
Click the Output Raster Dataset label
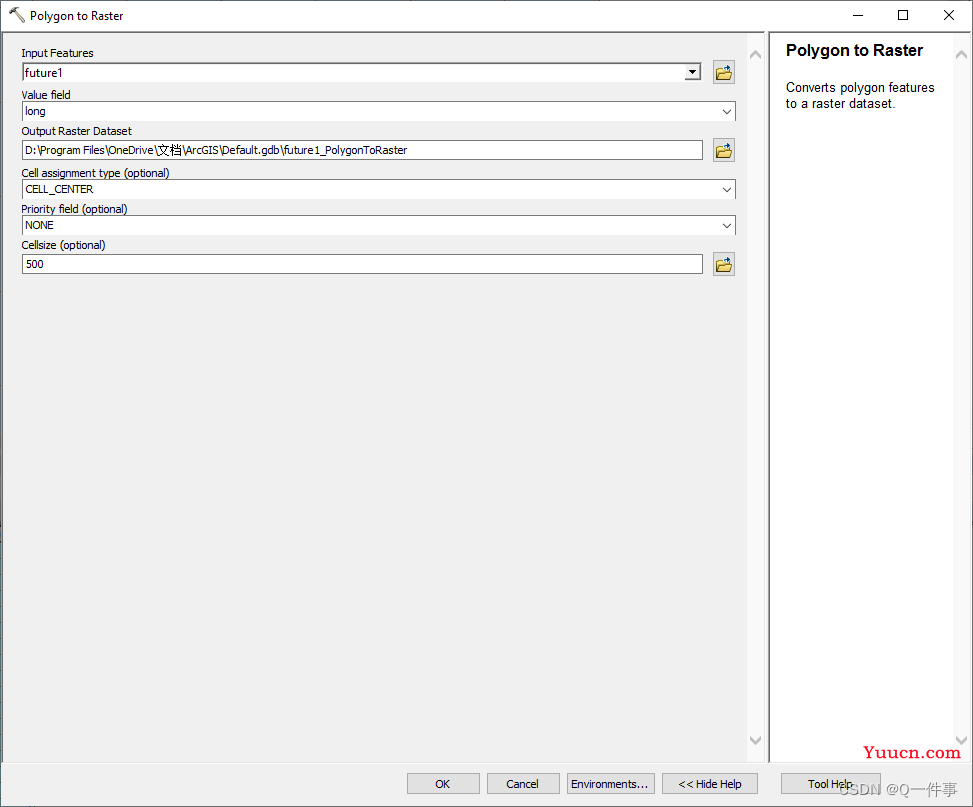coord(77,131)
